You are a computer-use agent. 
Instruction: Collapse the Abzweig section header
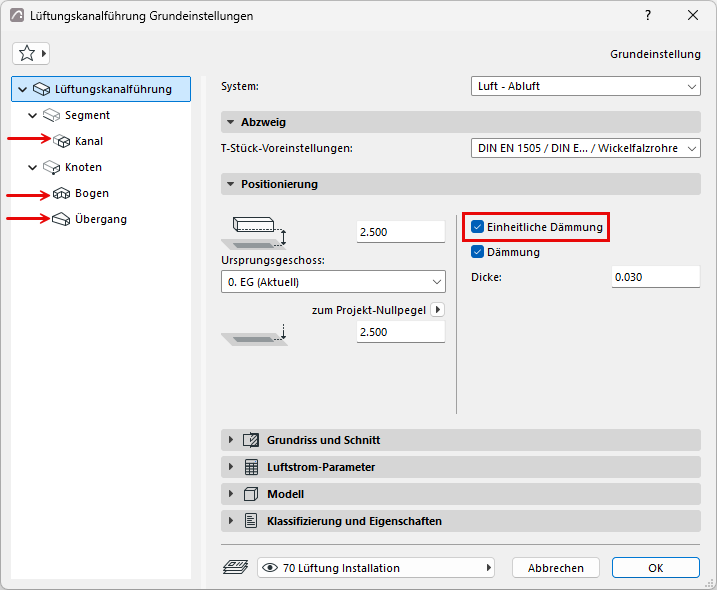[x=460, y=122]
